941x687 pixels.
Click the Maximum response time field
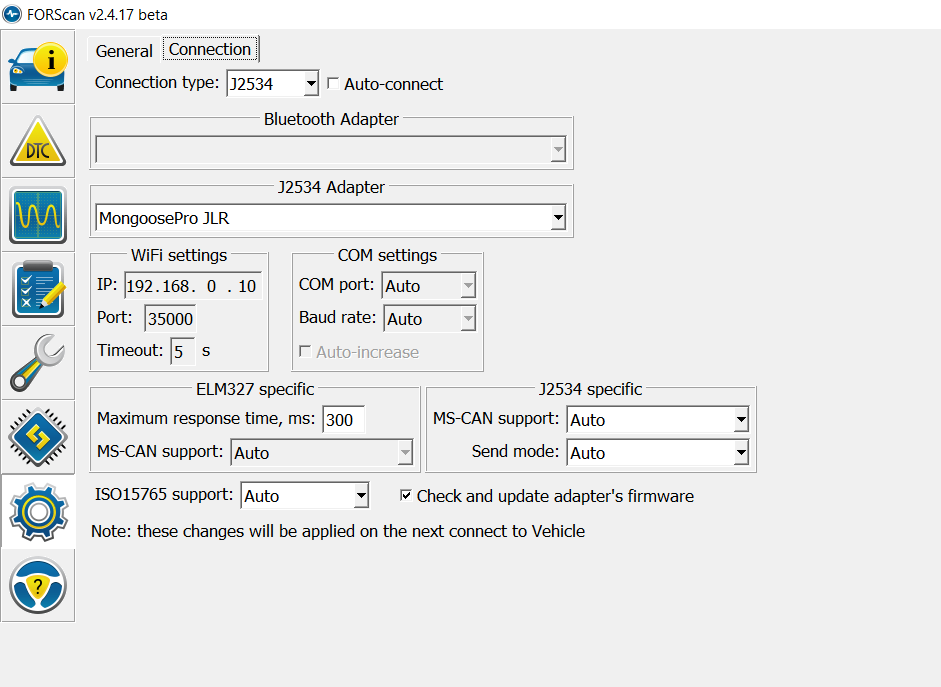pyautogui.click(x=343, y=420)
